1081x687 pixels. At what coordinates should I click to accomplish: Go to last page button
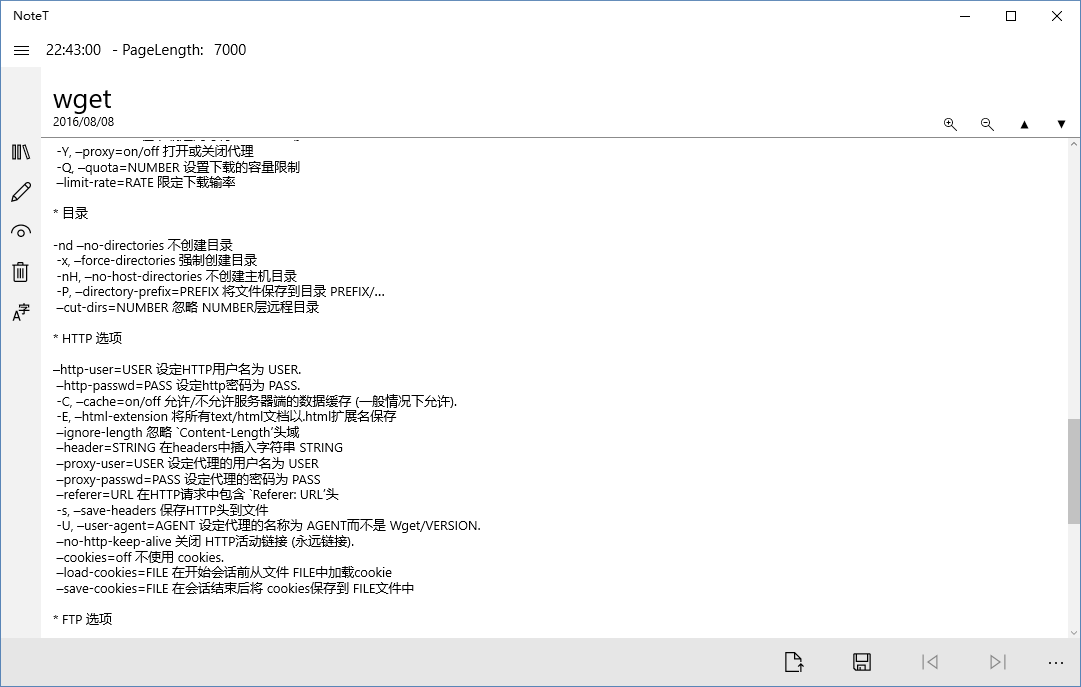997,662
